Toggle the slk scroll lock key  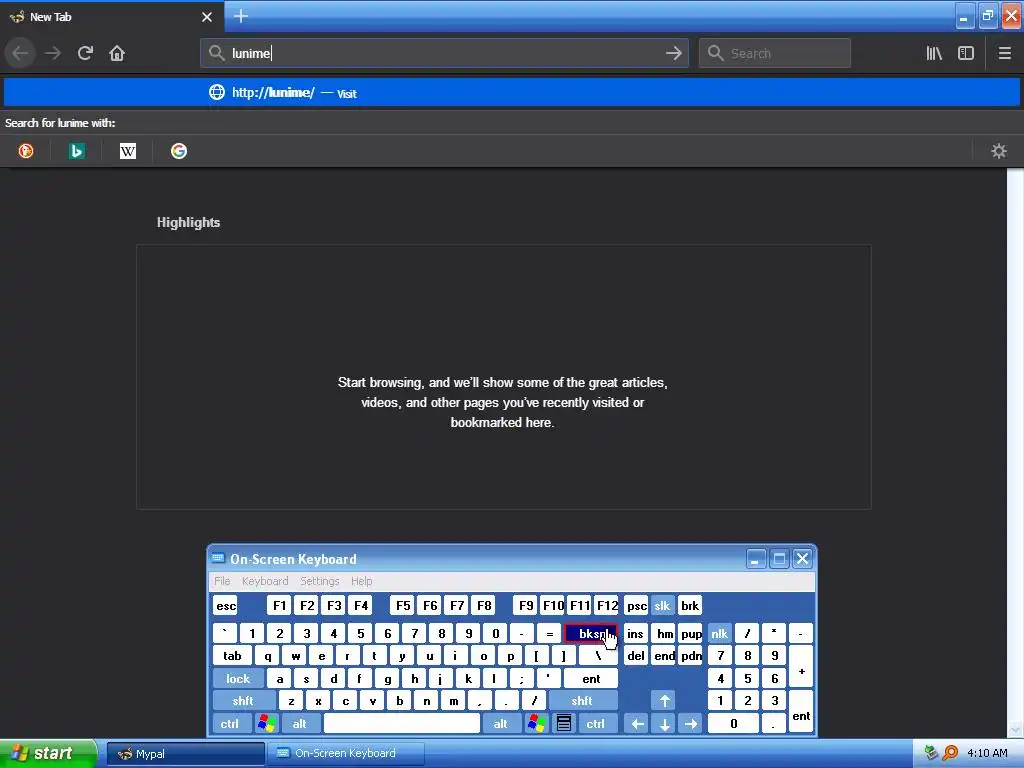coord(662,605)
